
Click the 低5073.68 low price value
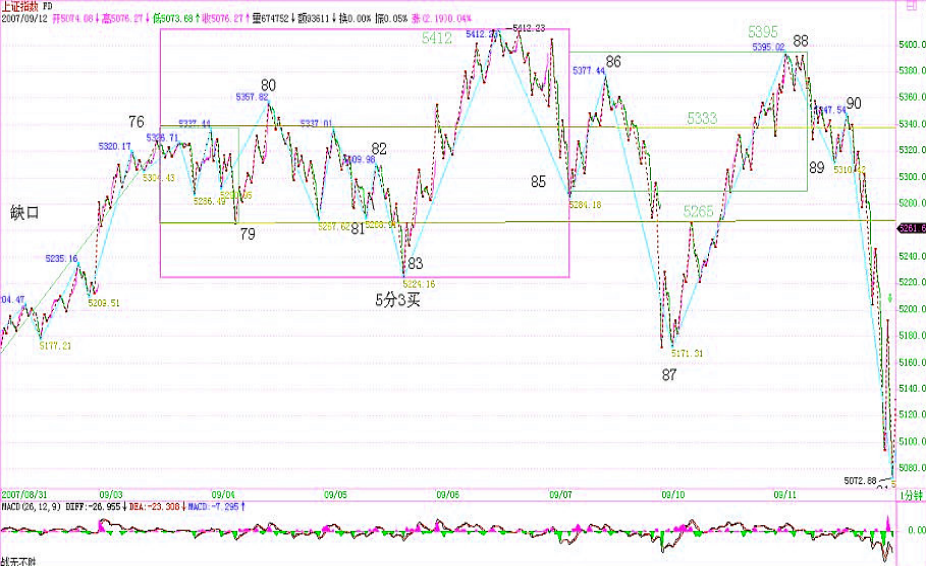[x=175, y=18]
